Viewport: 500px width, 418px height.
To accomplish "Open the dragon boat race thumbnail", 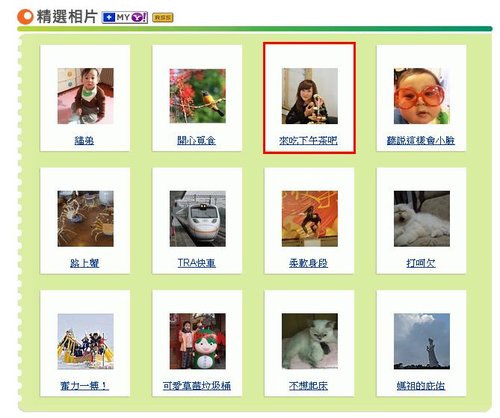I will pos(85,341).
